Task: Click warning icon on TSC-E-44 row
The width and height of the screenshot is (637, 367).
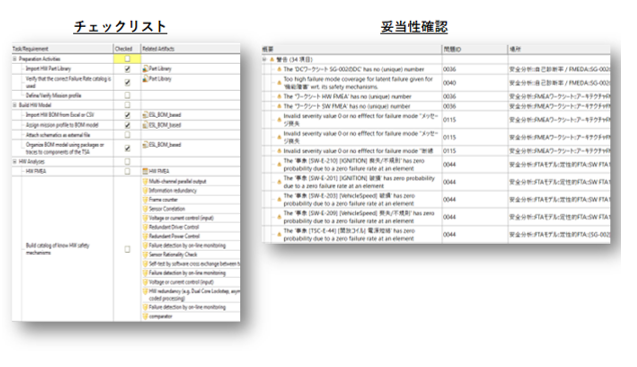Action: tap(279, 235)
